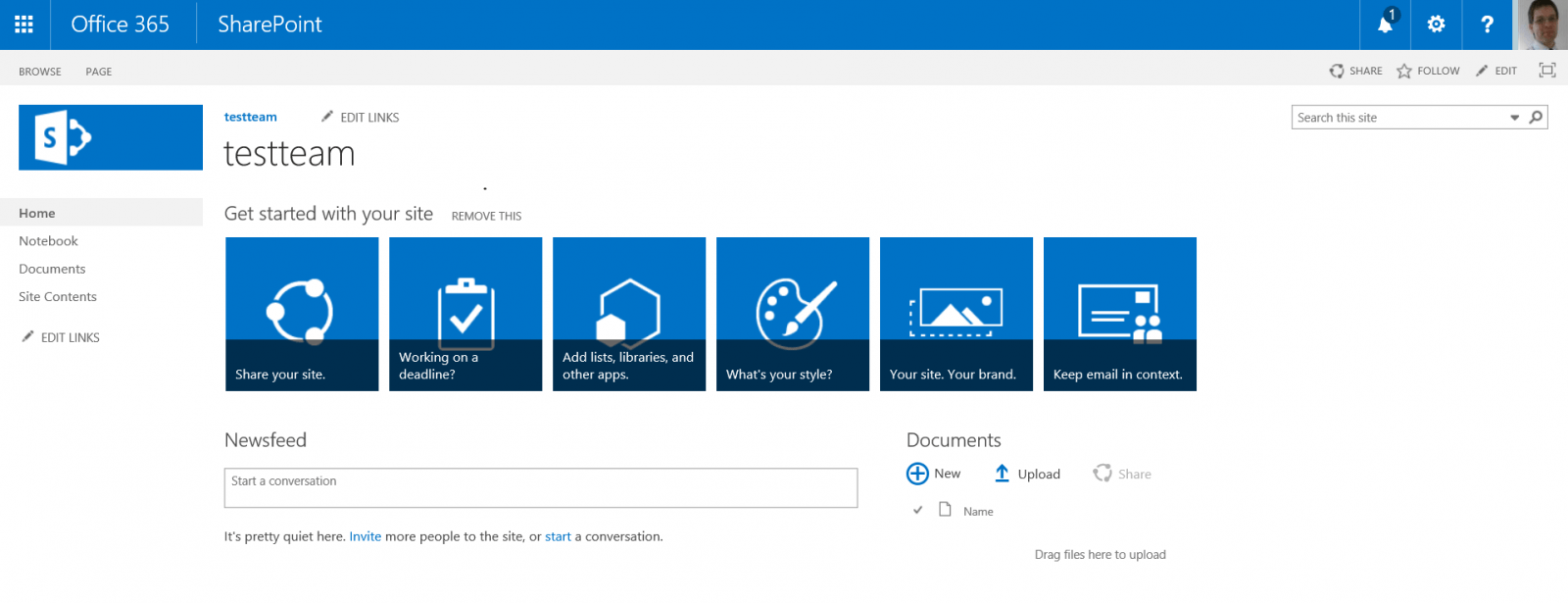Click the New document plus icon
This screenshot has height=603, width=1568.
tap(917, 474)
